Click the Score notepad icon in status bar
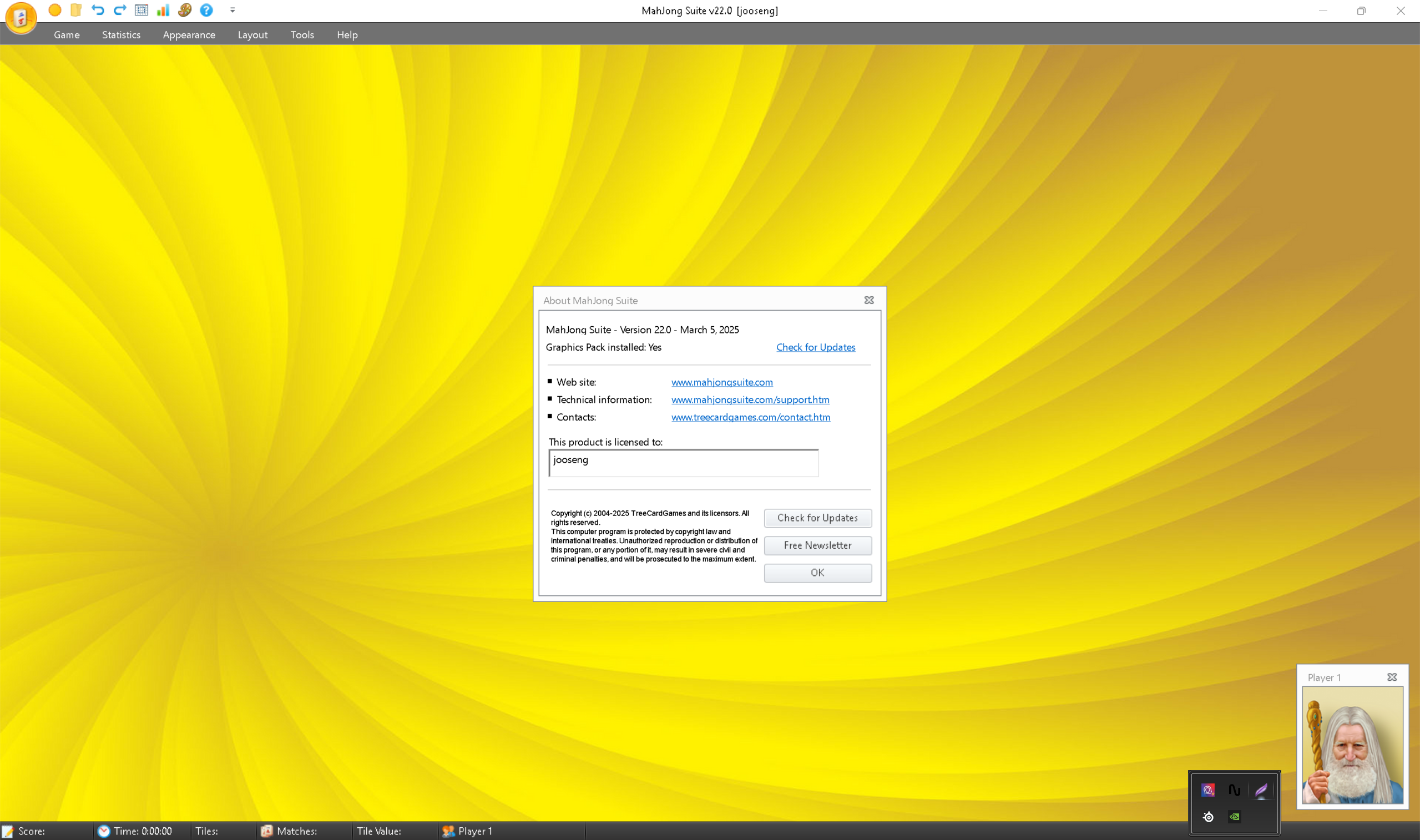Viewport: 1420px width, 840px height. pyautogui.click(x=7, y=831)
